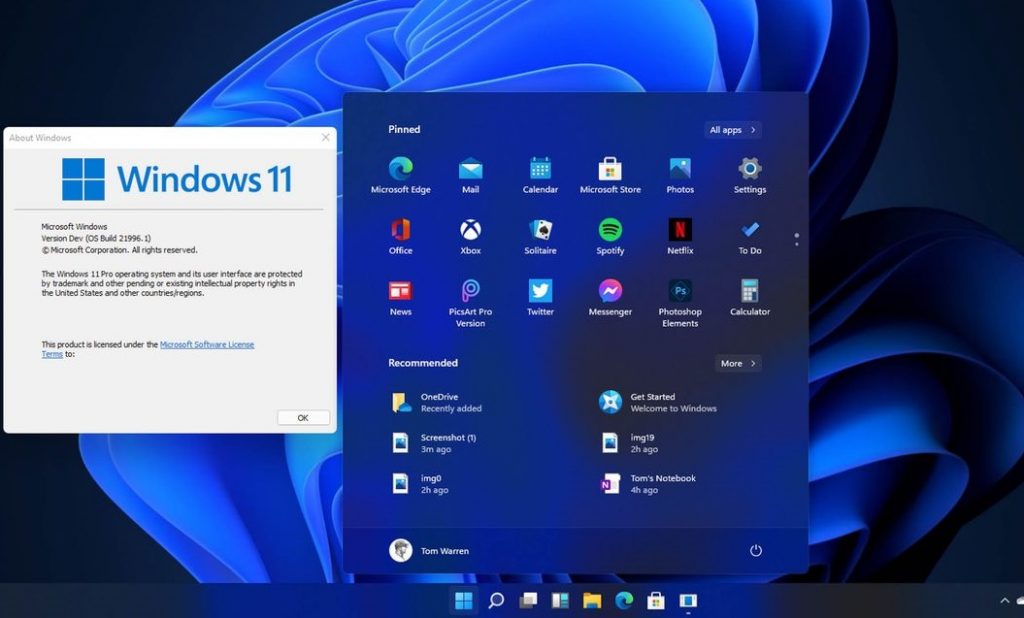Open Spotify from pinned apps
This screenshot has width=1024, height=618.
610,236
